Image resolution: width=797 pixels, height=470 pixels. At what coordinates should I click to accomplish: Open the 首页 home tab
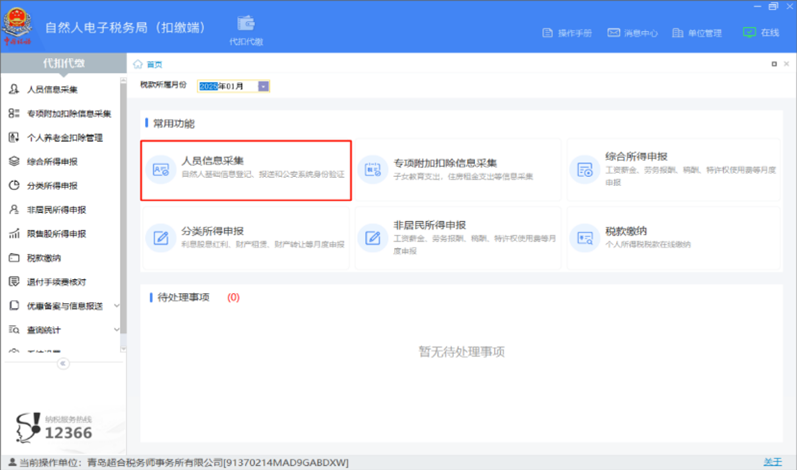point(155,65)
